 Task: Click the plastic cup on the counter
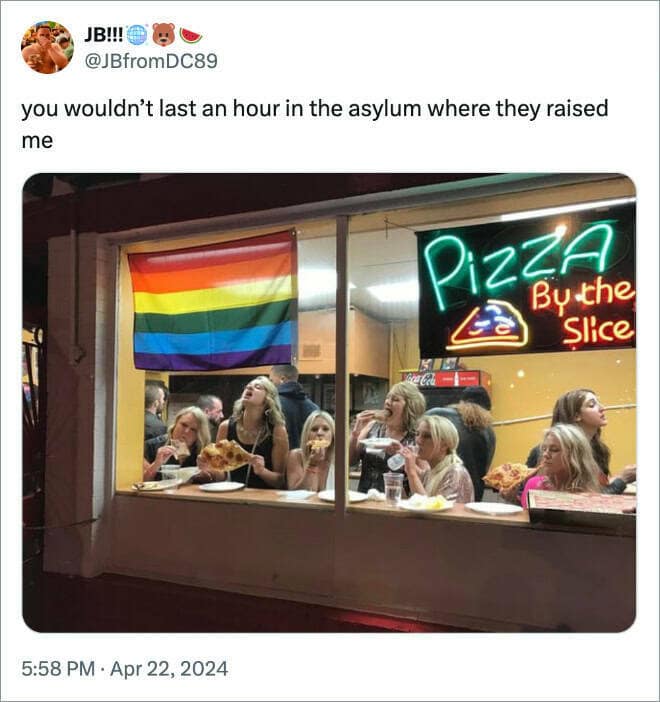[x=393, y=488]
